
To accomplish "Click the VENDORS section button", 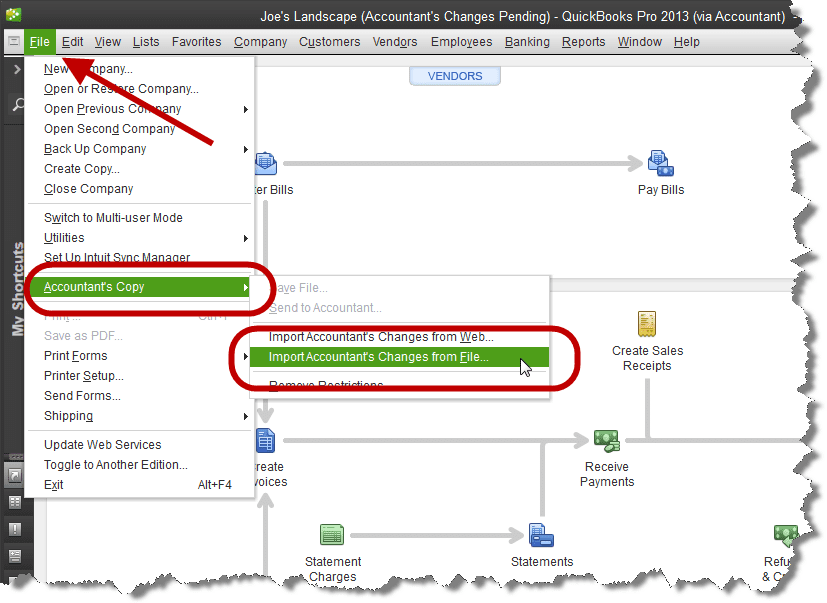I will click(455, 76).
